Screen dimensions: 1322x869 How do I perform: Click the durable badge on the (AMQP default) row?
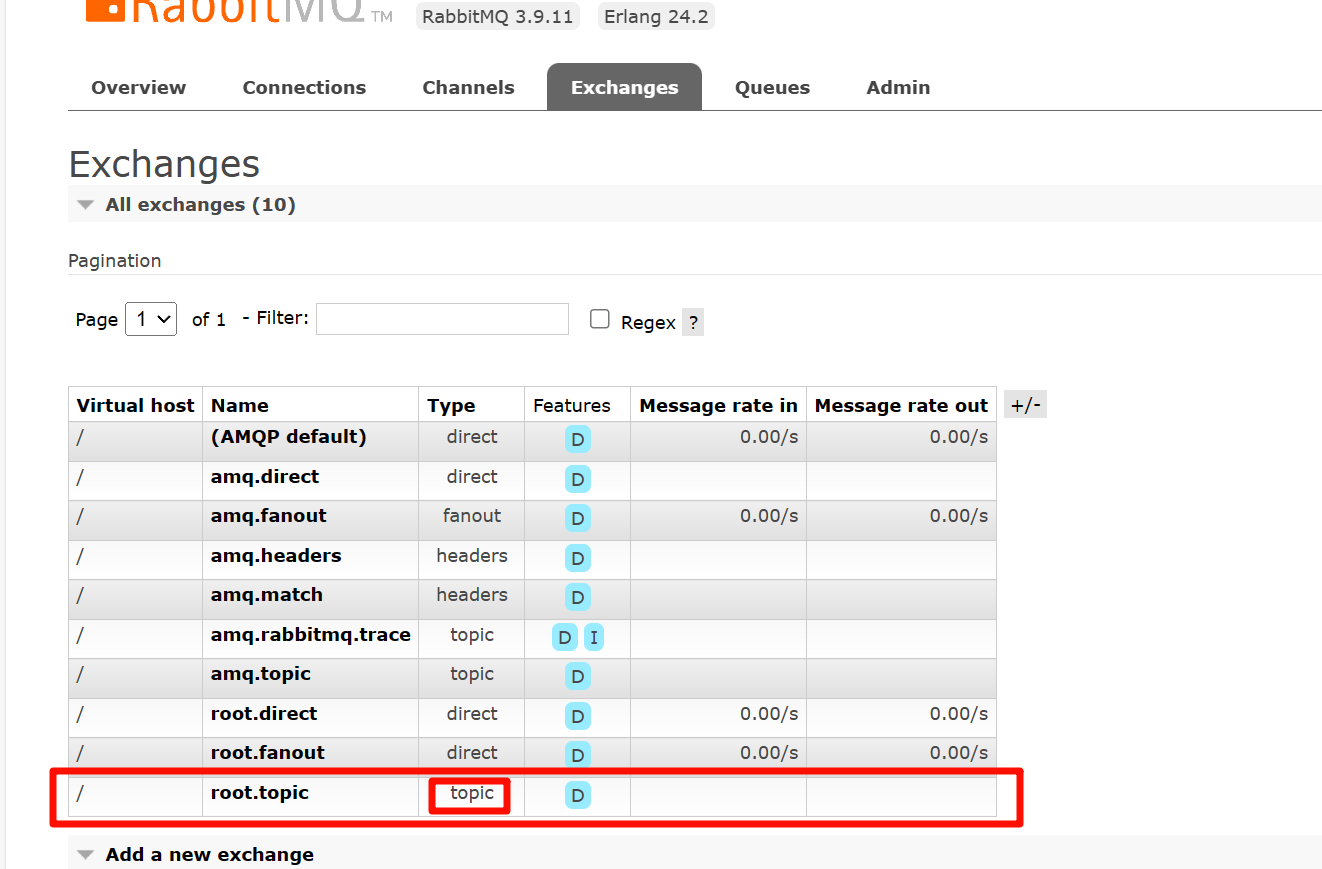577,439
